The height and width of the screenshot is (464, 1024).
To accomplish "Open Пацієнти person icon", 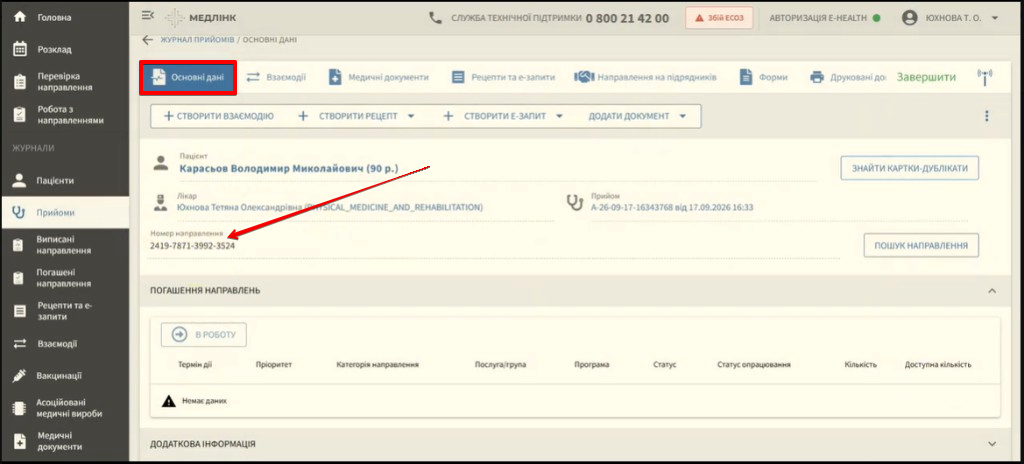I will point(20,180).
